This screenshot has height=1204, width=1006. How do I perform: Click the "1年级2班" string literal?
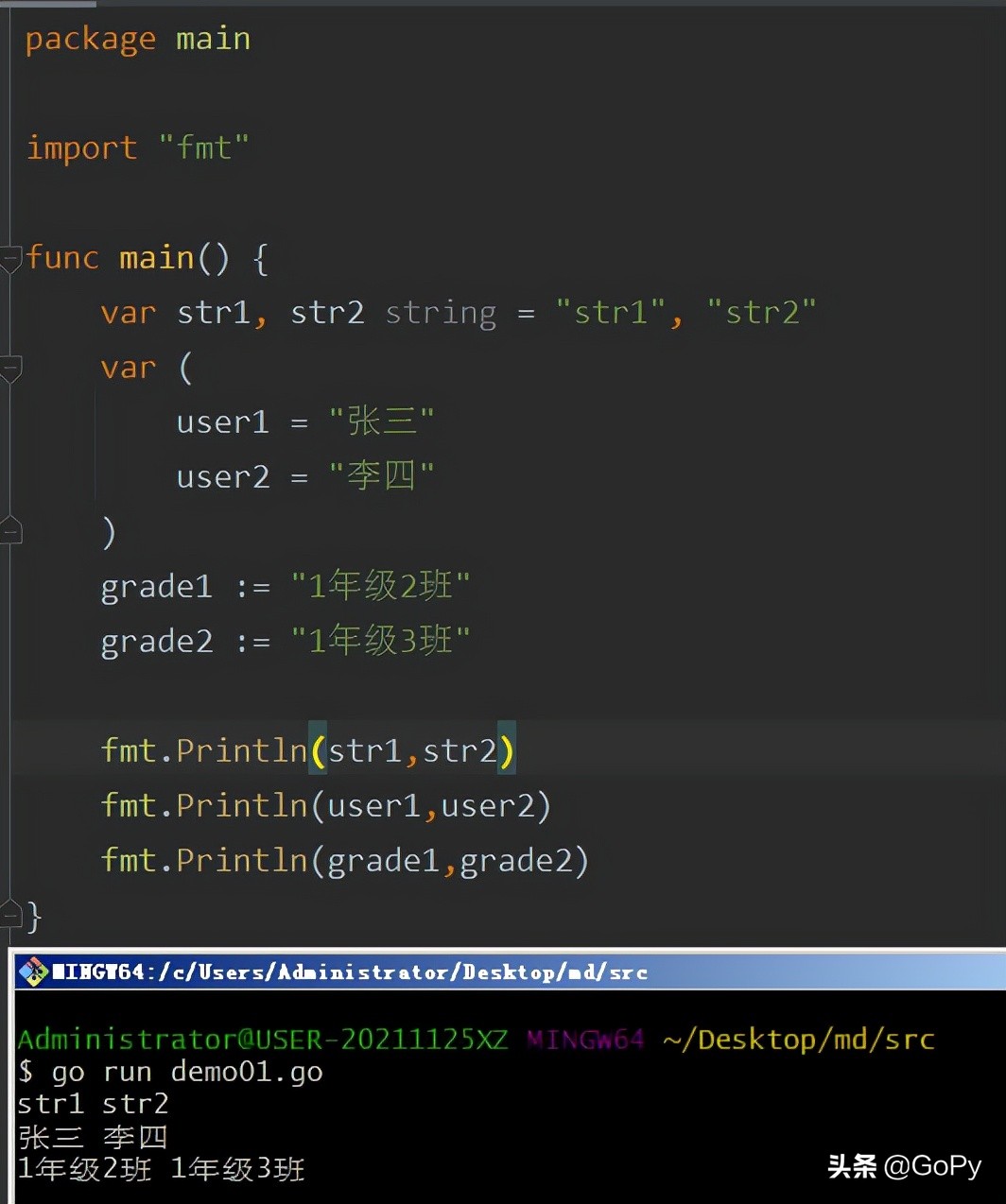click(380, 586)
